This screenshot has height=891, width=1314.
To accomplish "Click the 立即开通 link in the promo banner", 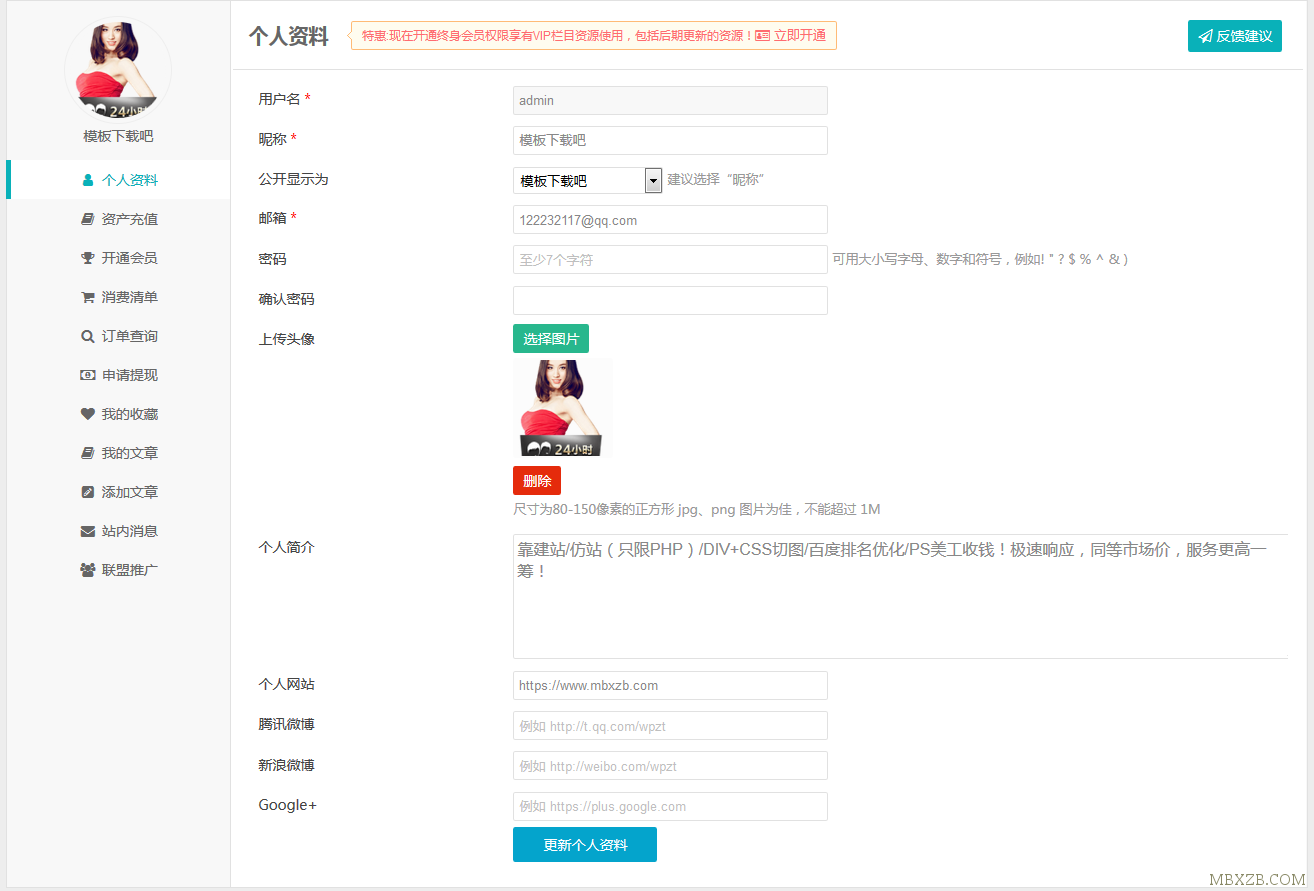I will click(x=798, y=34).
